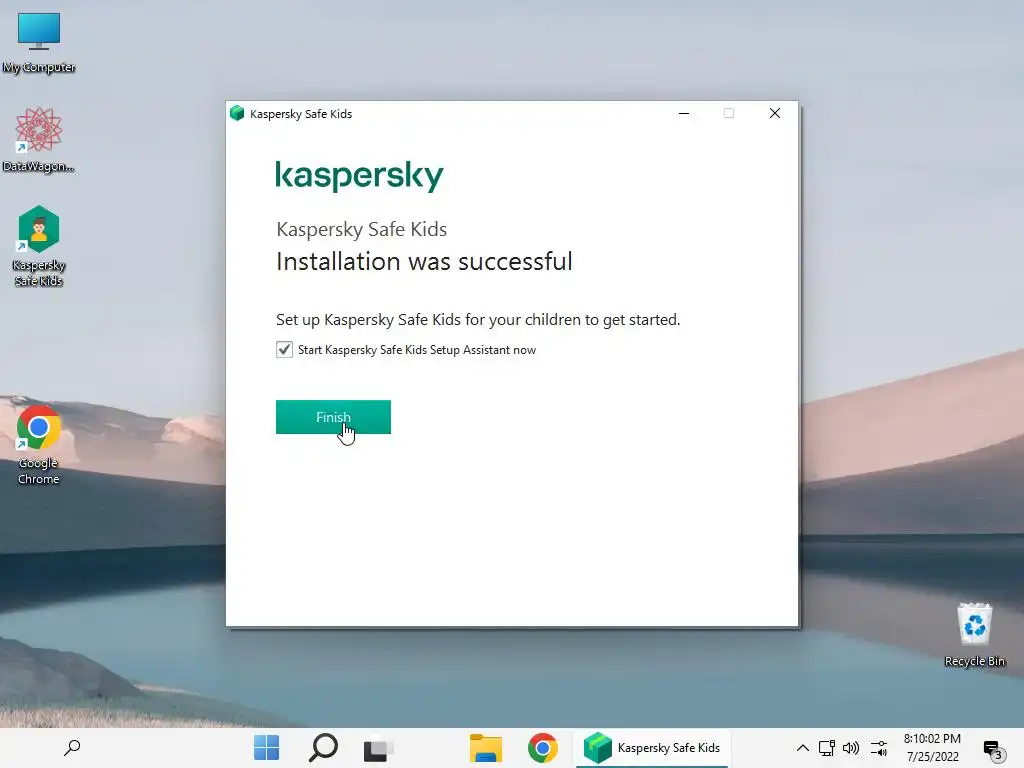Image resolution: width=1024 pixels, height=768 pixels.
Task: Click the Finish button
Action: [x=333, y=417]
